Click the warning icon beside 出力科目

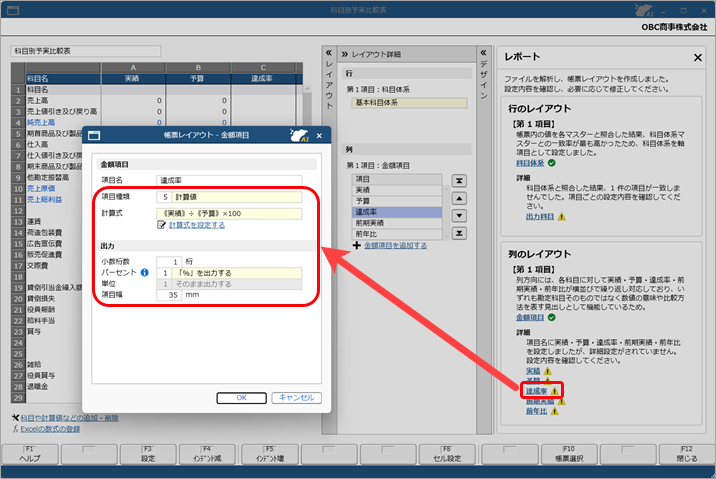(562, 216)
